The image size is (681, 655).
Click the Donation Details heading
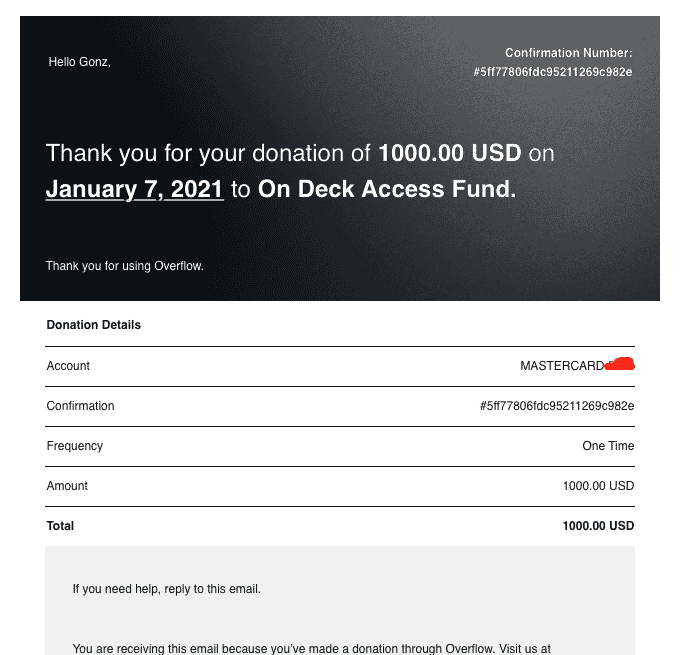94,325
